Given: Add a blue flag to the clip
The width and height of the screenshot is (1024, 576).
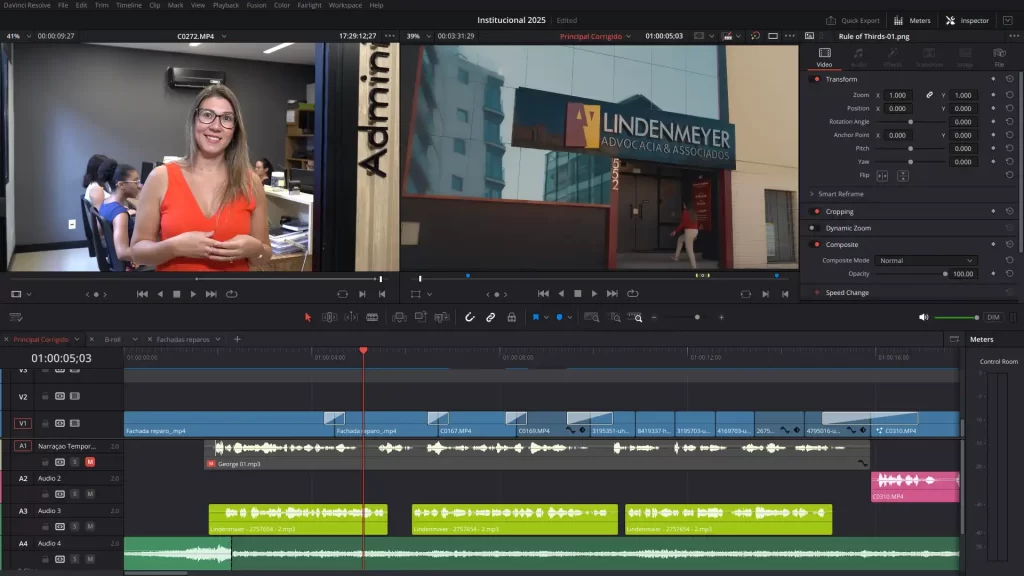Looking at the screenshot, I should [x=536, y=317].
